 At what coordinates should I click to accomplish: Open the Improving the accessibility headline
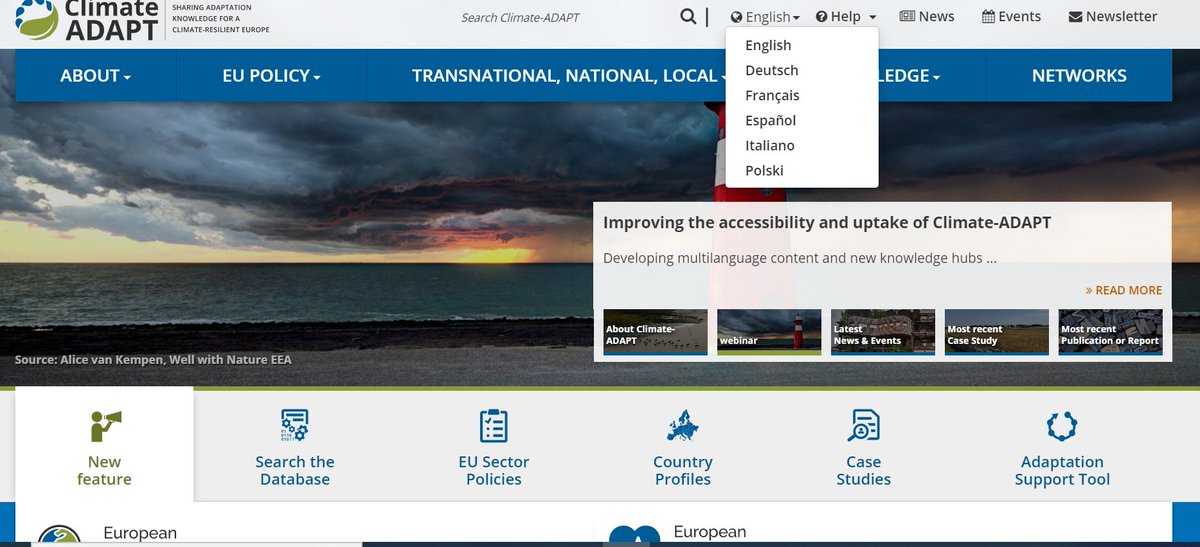pyautogui.click(x=827, y=222)
